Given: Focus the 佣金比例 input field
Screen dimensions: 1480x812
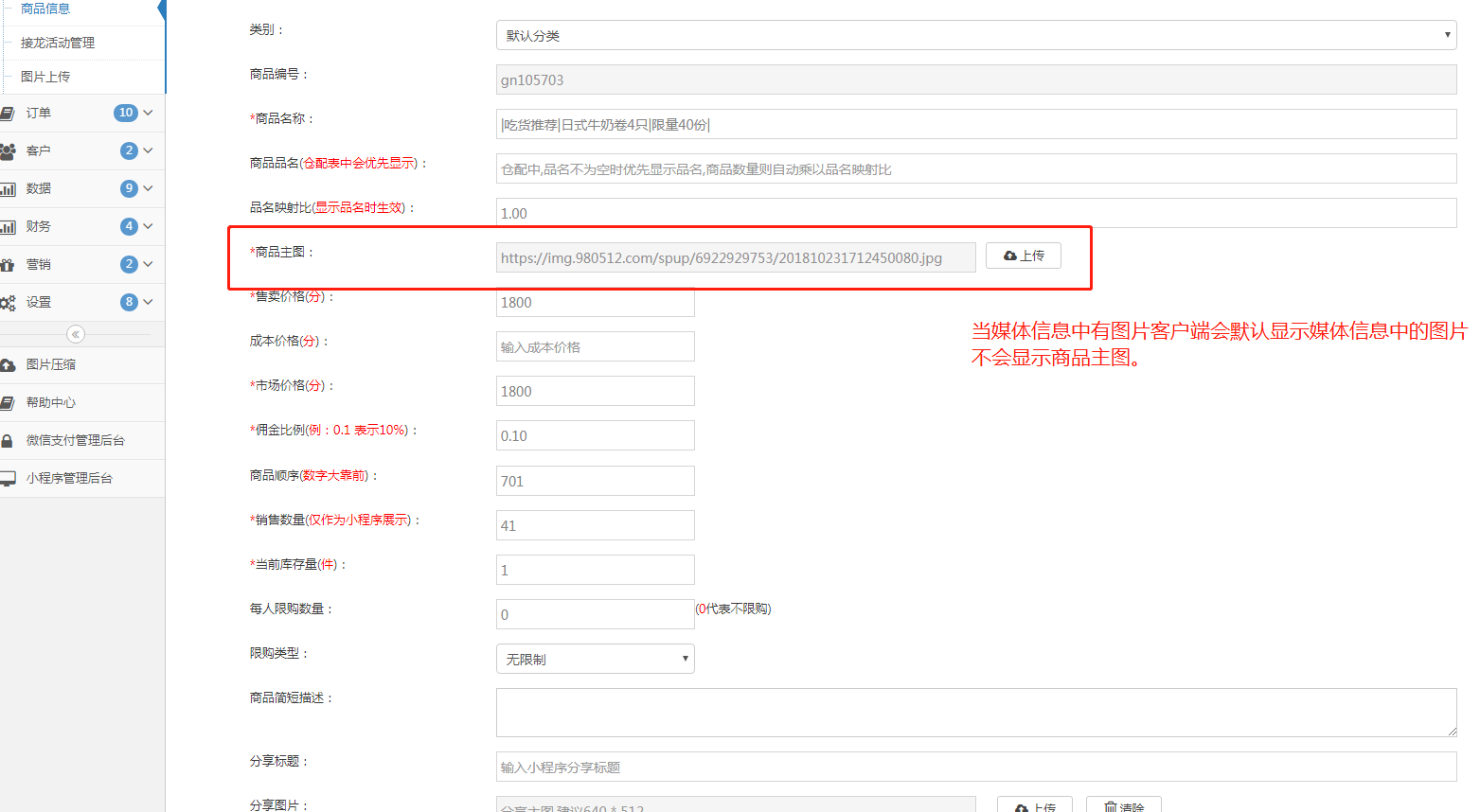Looking at the screenshot, I should coord(596,435).
